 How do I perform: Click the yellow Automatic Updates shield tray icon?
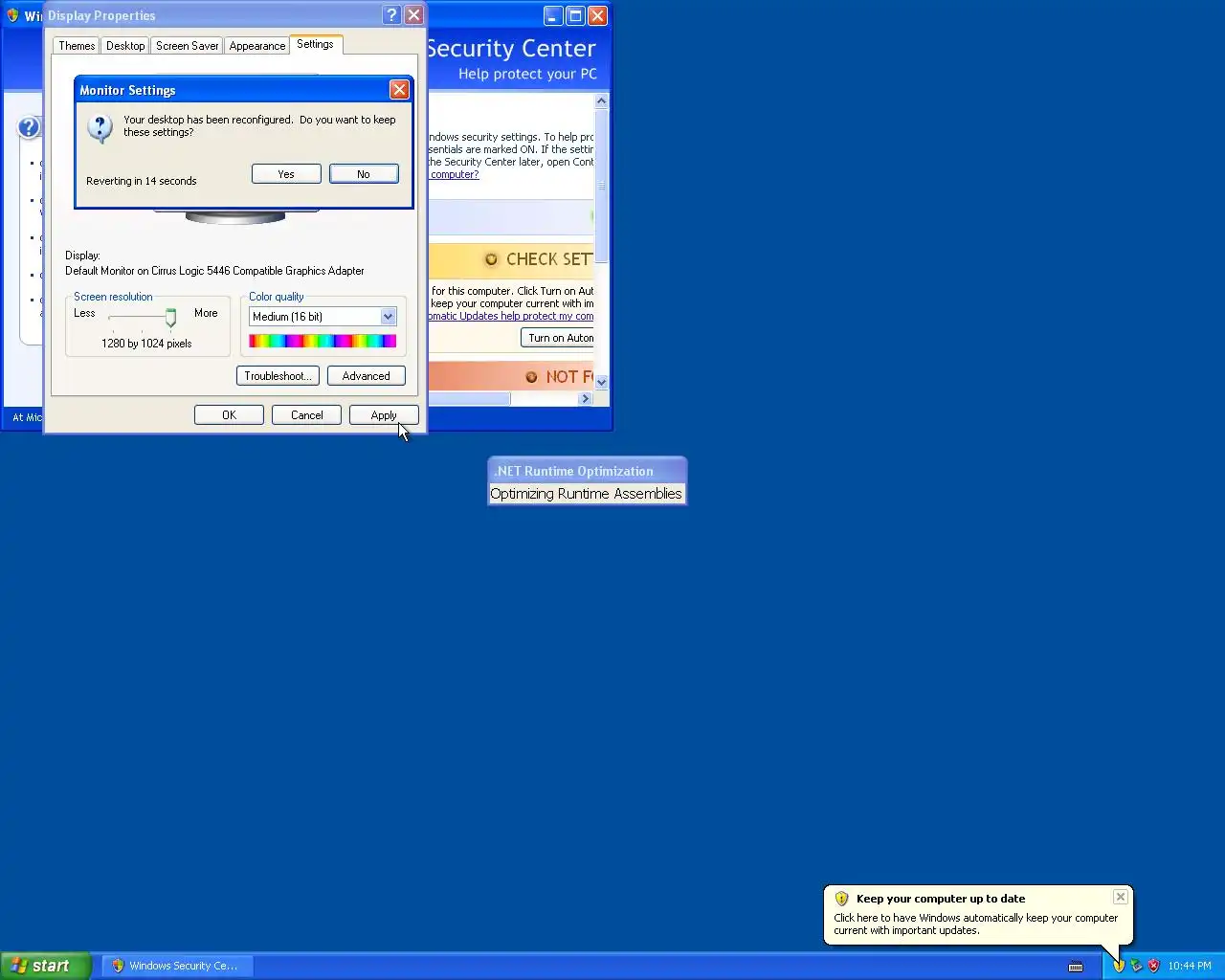pyautogui.click(x=1118, y=966)
